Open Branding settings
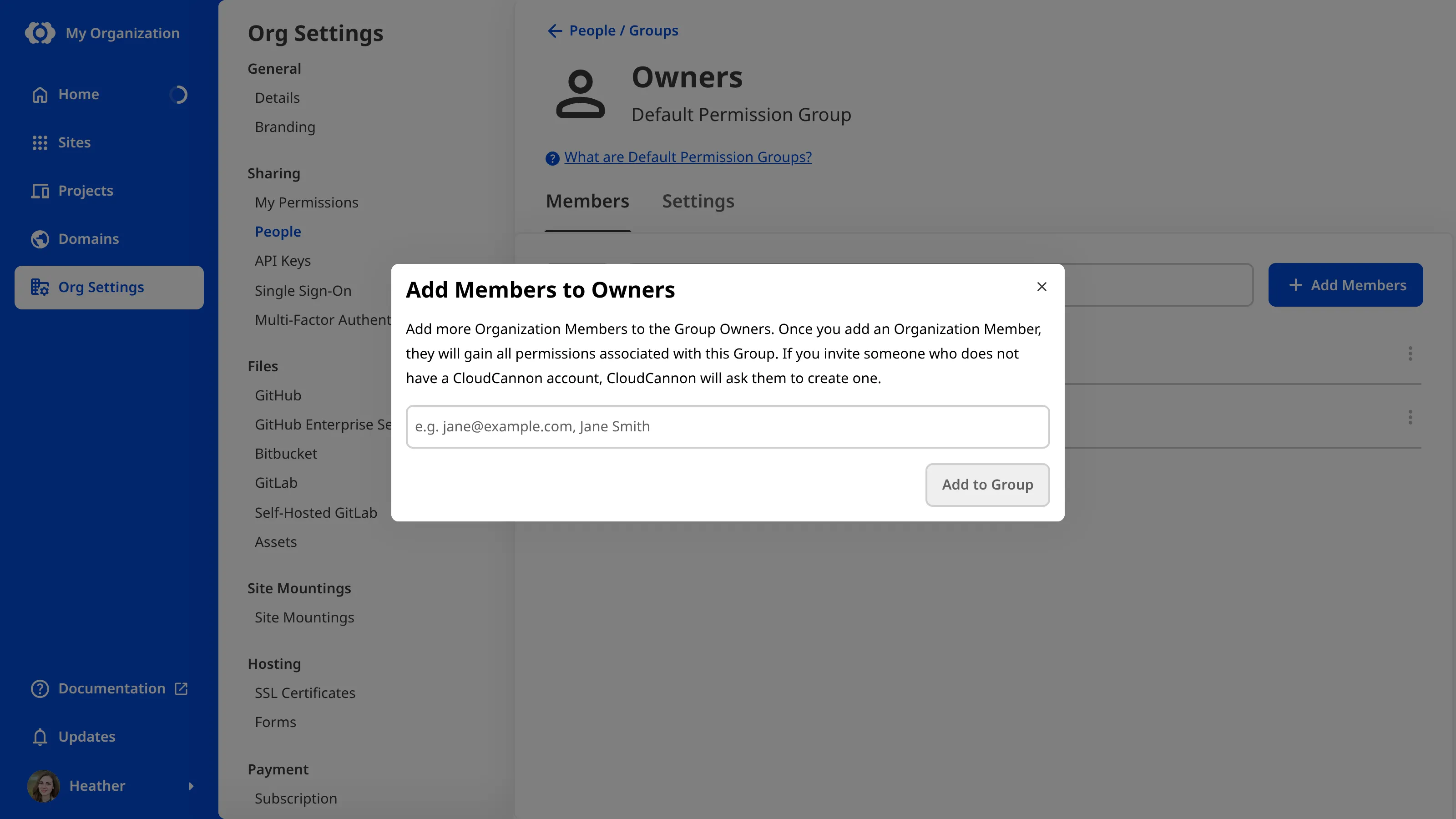The width and height of the screenshot is (1456, 819). coord(285,127)
